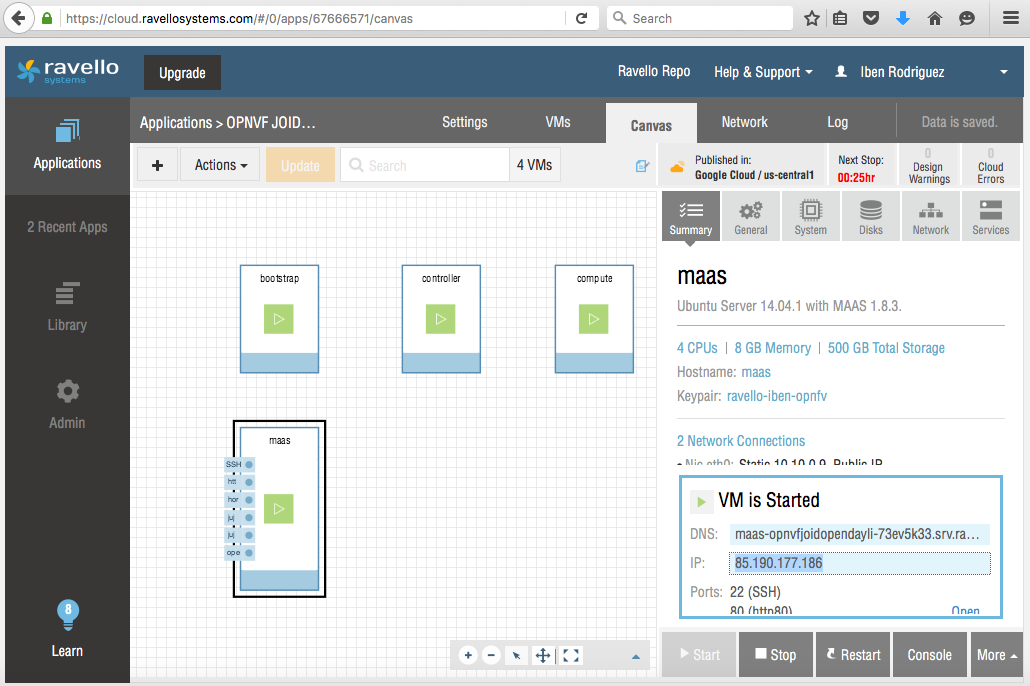This screenshot has height=686, width=1030.
Task: Click the controller VM play icon
Action: (x=440, y=319)
